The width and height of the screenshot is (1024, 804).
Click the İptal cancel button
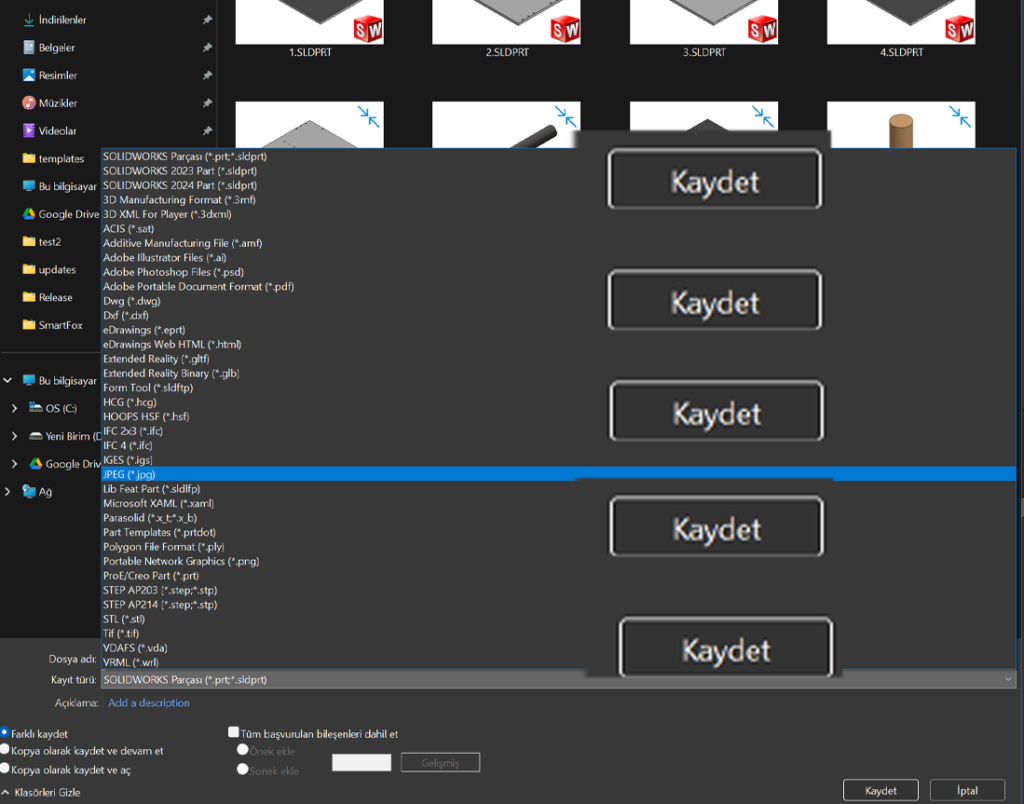coord(966,790)
